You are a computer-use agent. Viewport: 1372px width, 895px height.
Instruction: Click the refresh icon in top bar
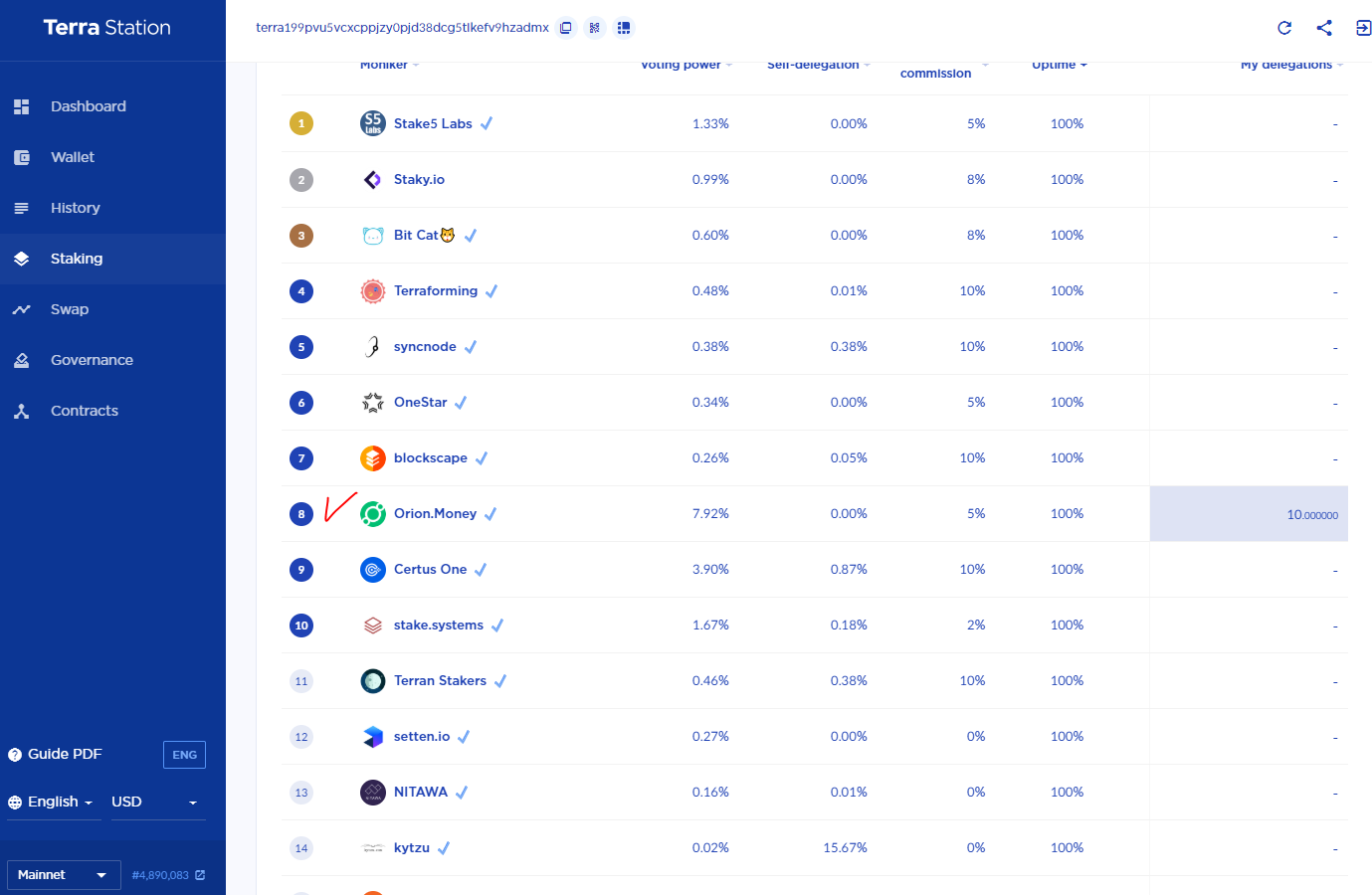point(1284,28)
